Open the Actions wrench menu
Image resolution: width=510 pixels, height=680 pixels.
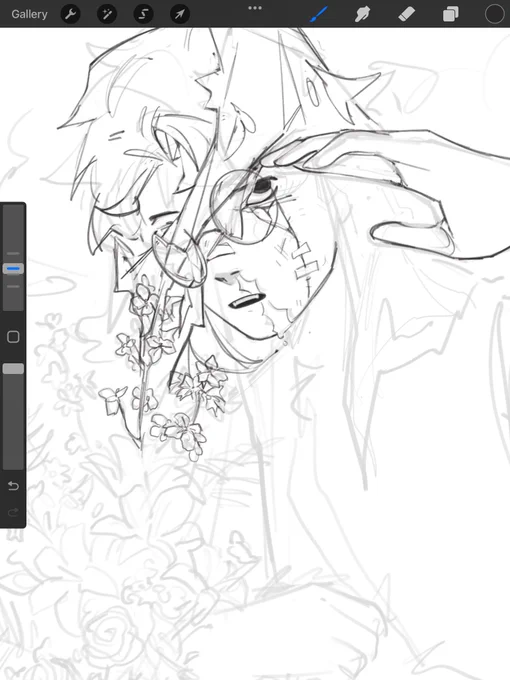coord(71,14)
